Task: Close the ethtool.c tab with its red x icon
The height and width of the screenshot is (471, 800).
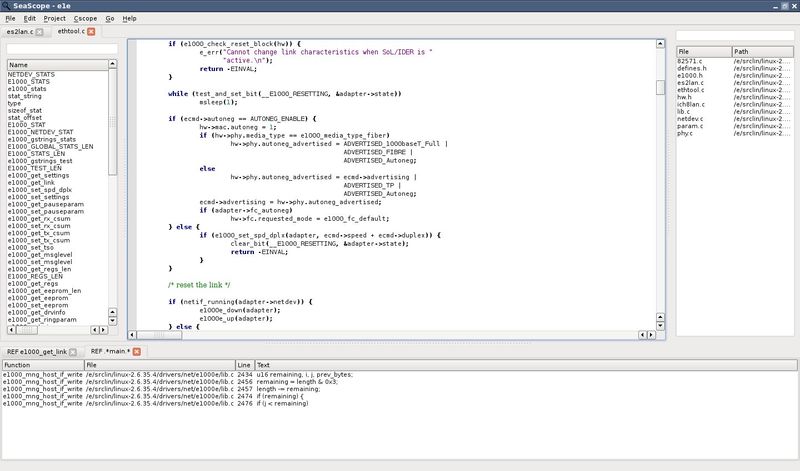Action: 91,31
